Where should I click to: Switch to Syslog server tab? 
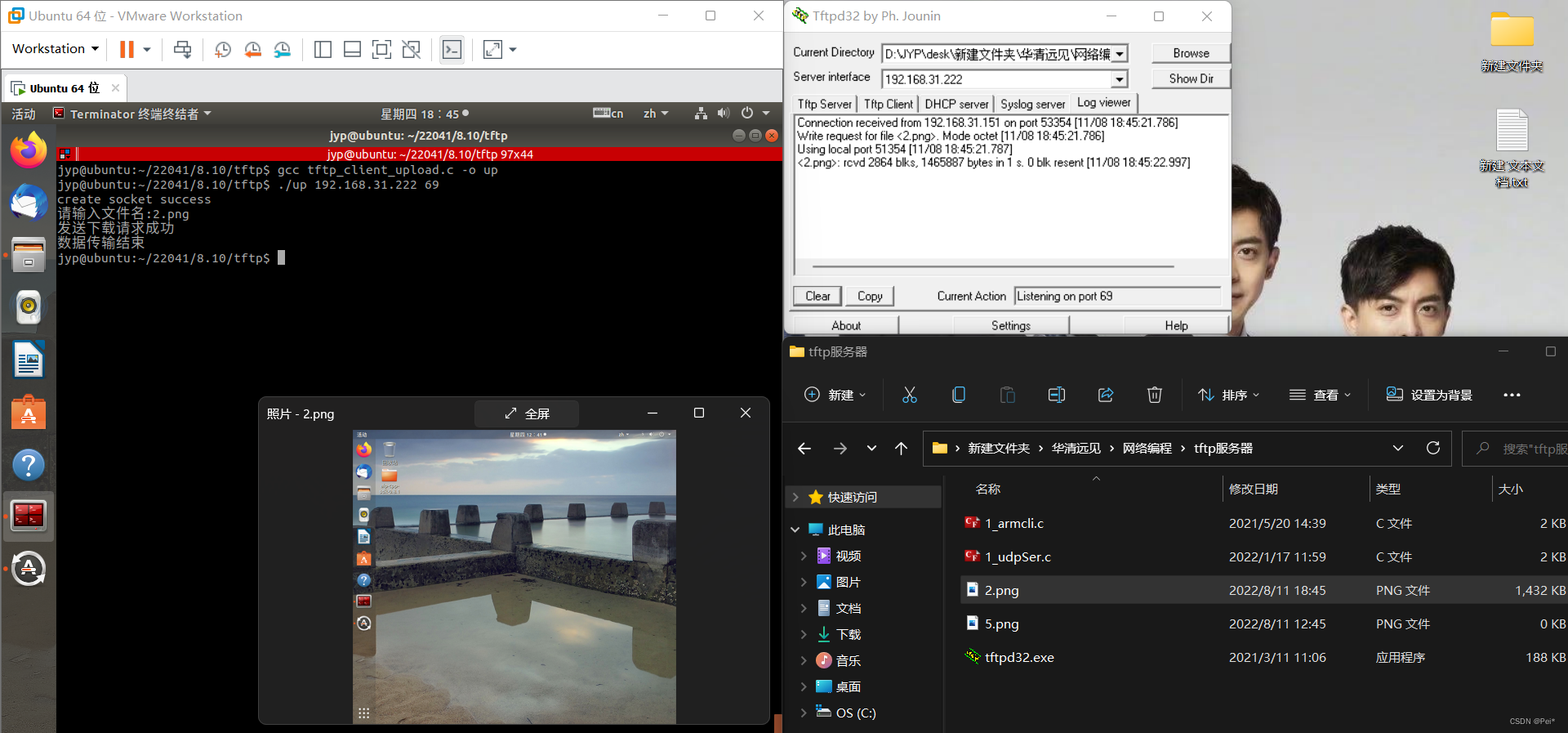pyautogui.click(x=1033, y=104)
